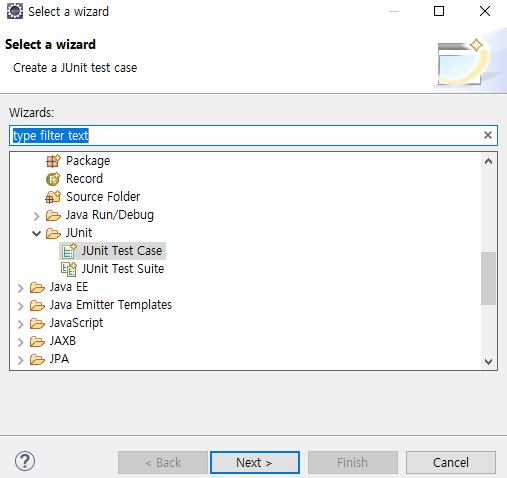Click the scroll up arrow in list
Screen dimensions: 507x478
pyautogui.click(x=488, y=162)
